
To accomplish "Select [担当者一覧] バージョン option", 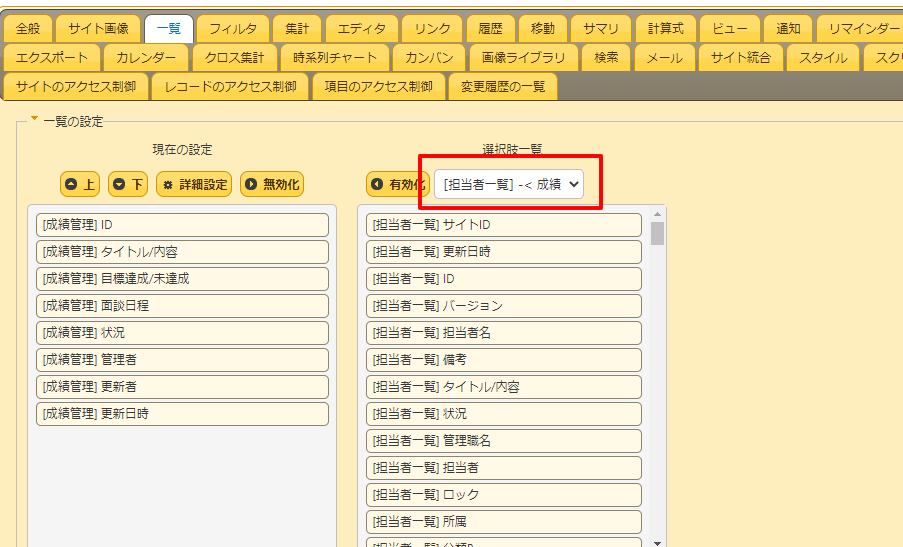I will tap(504, 306).
